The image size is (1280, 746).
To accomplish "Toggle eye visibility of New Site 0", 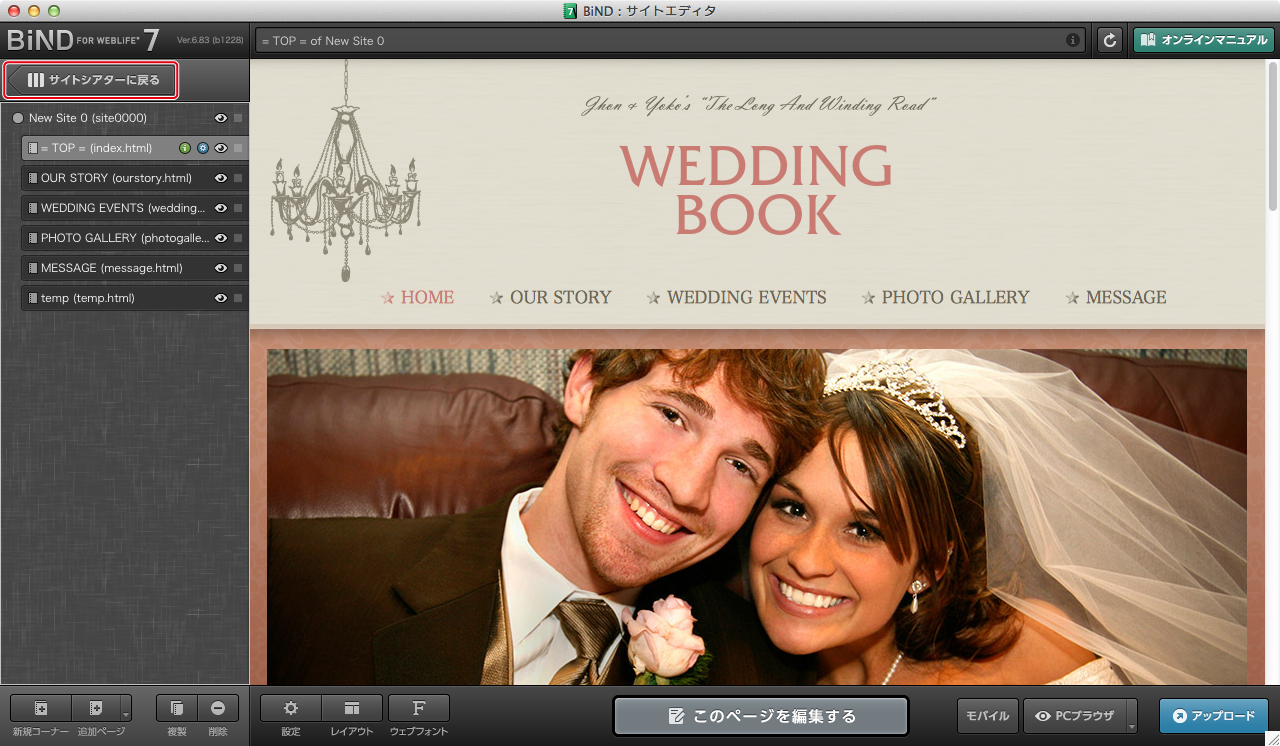I will coord(221,118).
